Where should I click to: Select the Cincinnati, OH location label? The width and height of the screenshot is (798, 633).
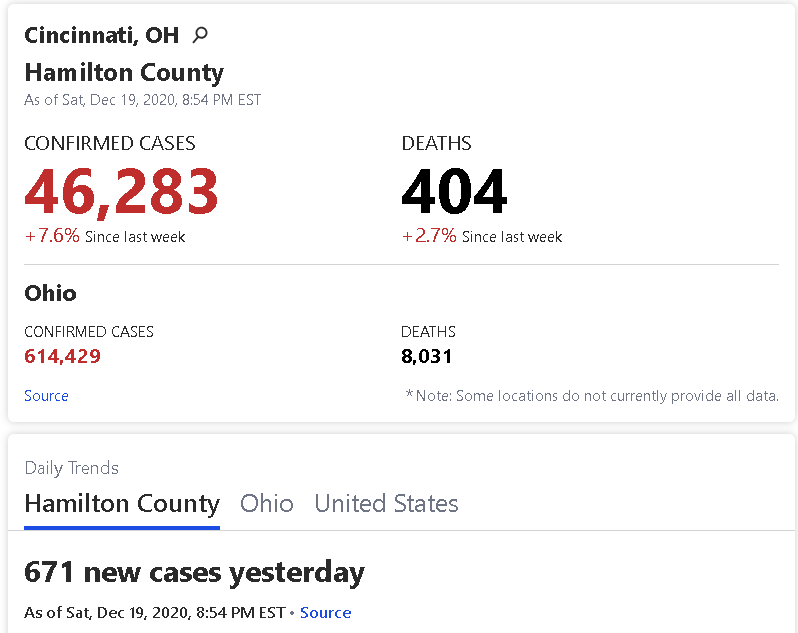102,36
